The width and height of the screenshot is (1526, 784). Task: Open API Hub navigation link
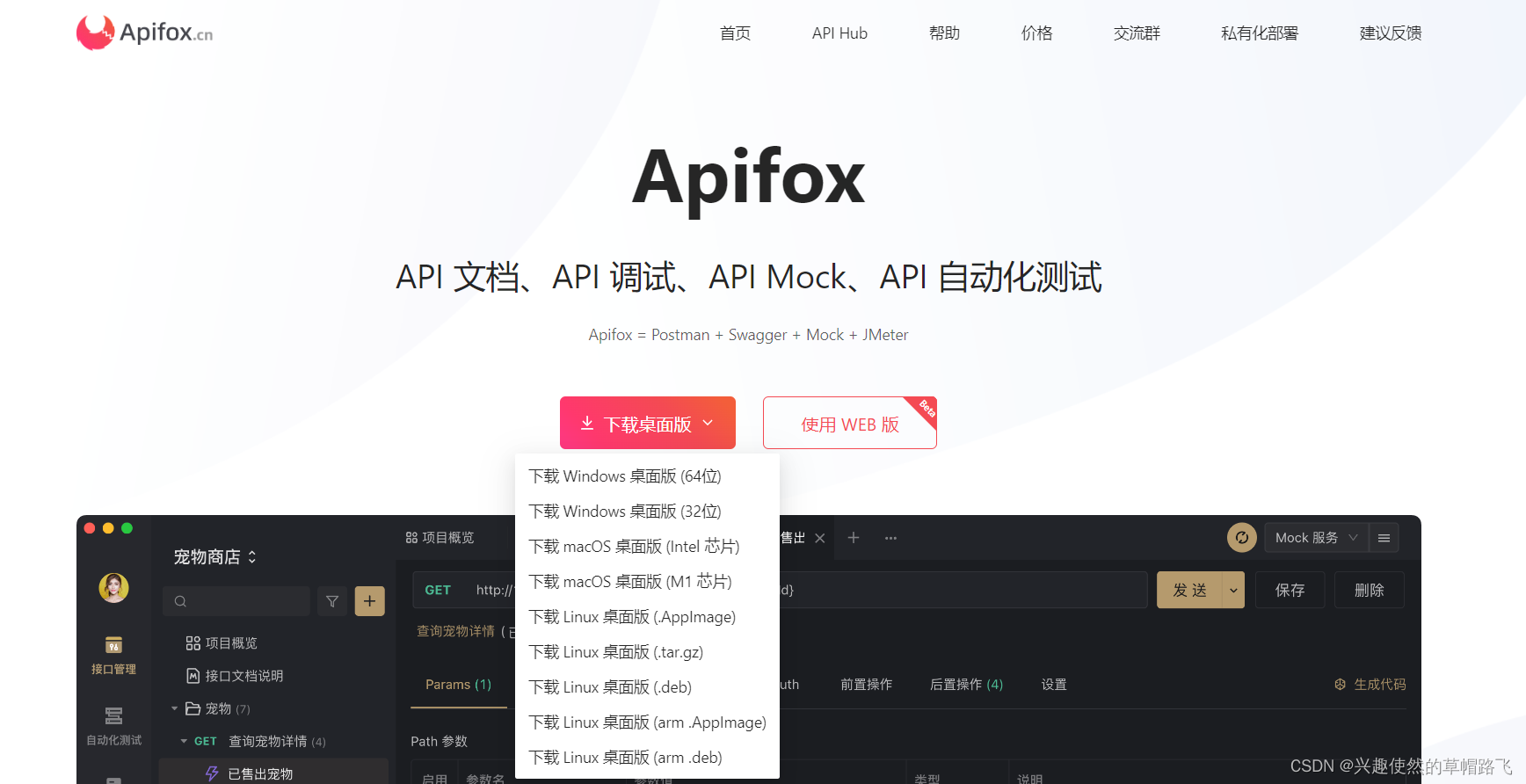point(839,33)
